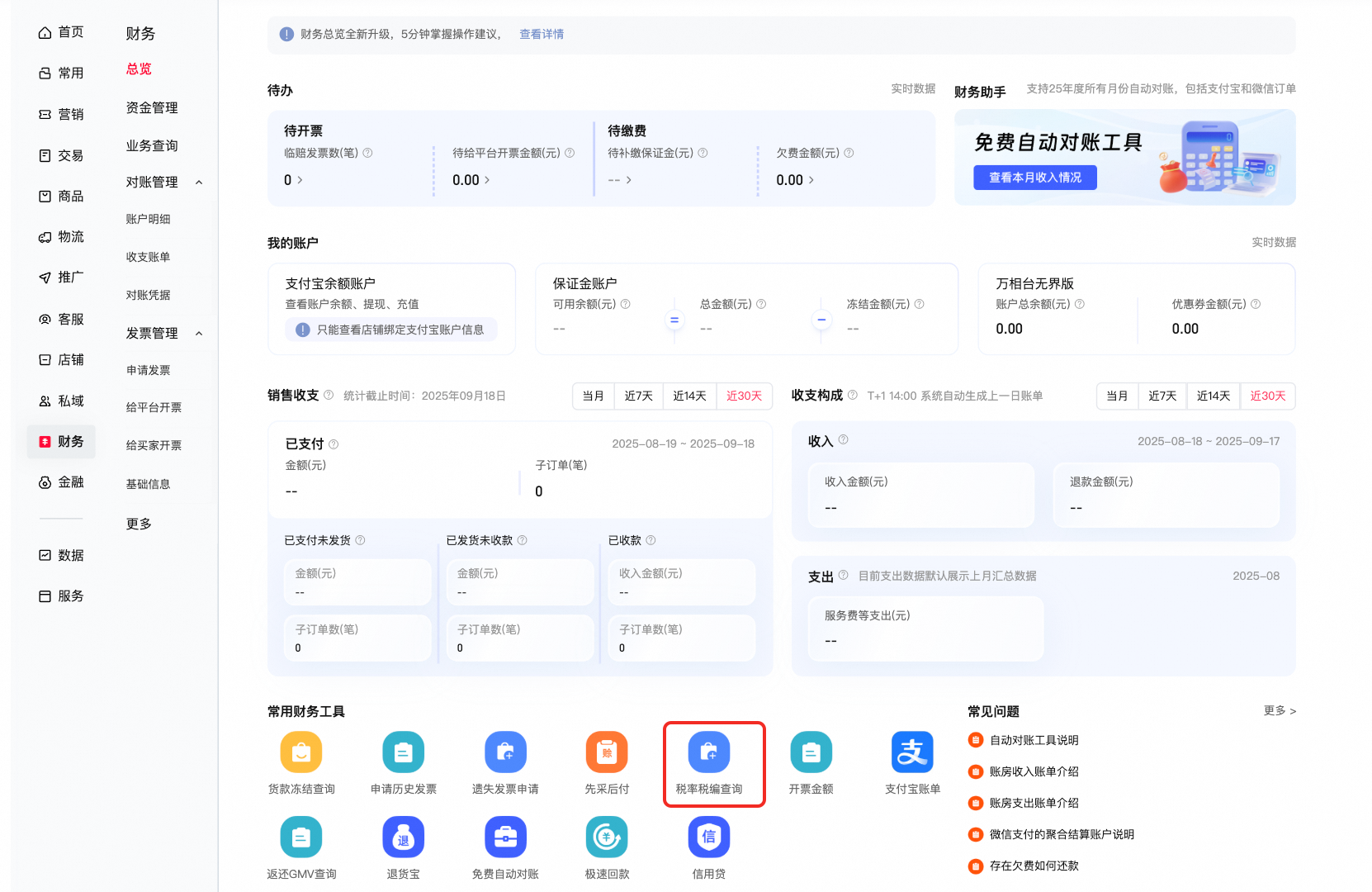Image resolution: width=1372 pixels, height=892 pixels.
Task: Open 数据 in the left sidebar
Action: tap(61, 555)
